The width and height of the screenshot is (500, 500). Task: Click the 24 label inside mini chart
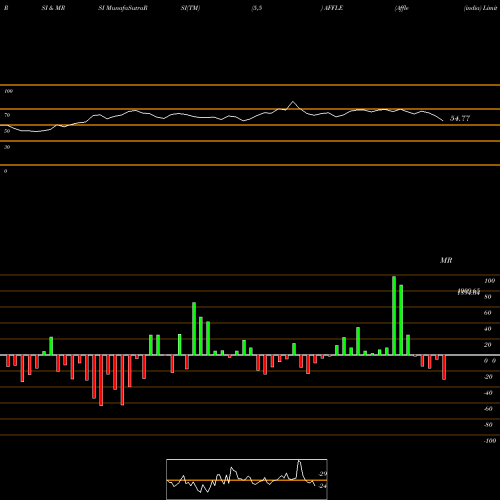pos(323,486)
